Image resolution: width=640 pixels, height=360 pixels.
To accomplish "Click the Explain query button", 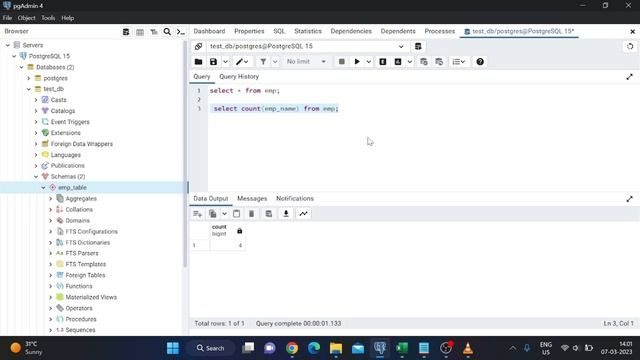I will (383, 62).
